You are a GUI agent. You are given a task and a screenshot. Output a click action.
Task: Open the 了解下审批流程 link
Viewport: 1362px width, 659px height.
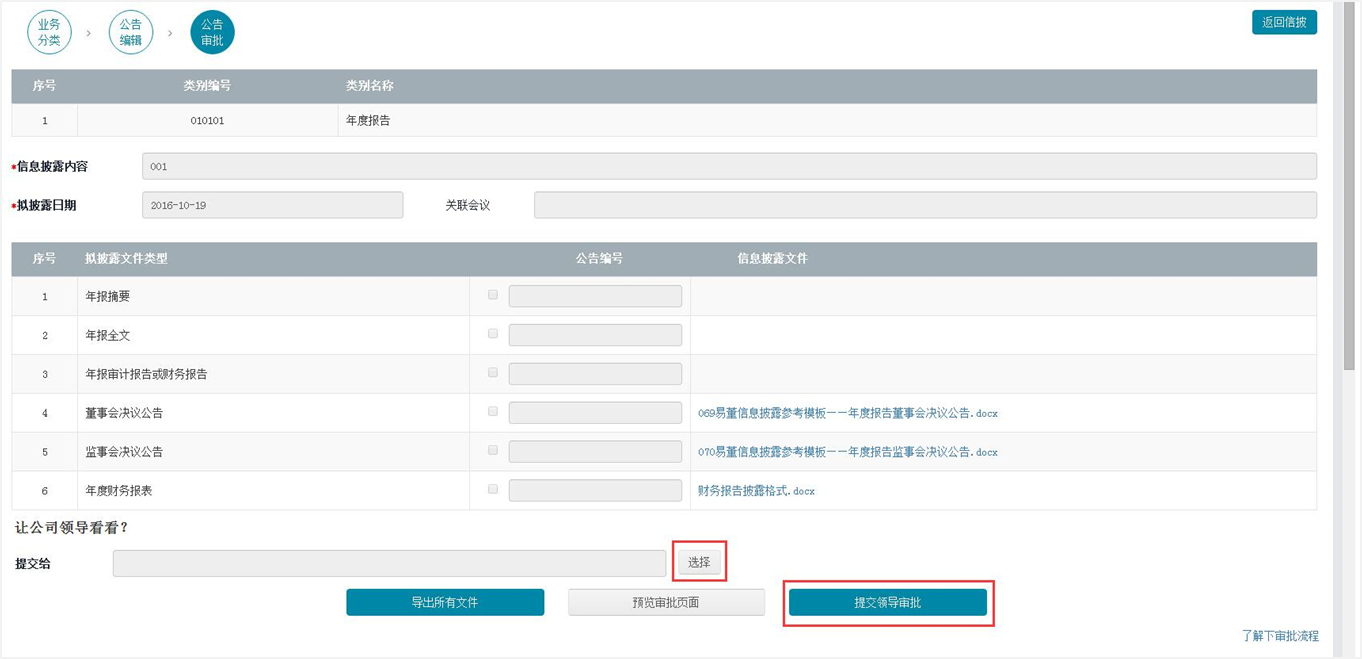(1280, 636)
